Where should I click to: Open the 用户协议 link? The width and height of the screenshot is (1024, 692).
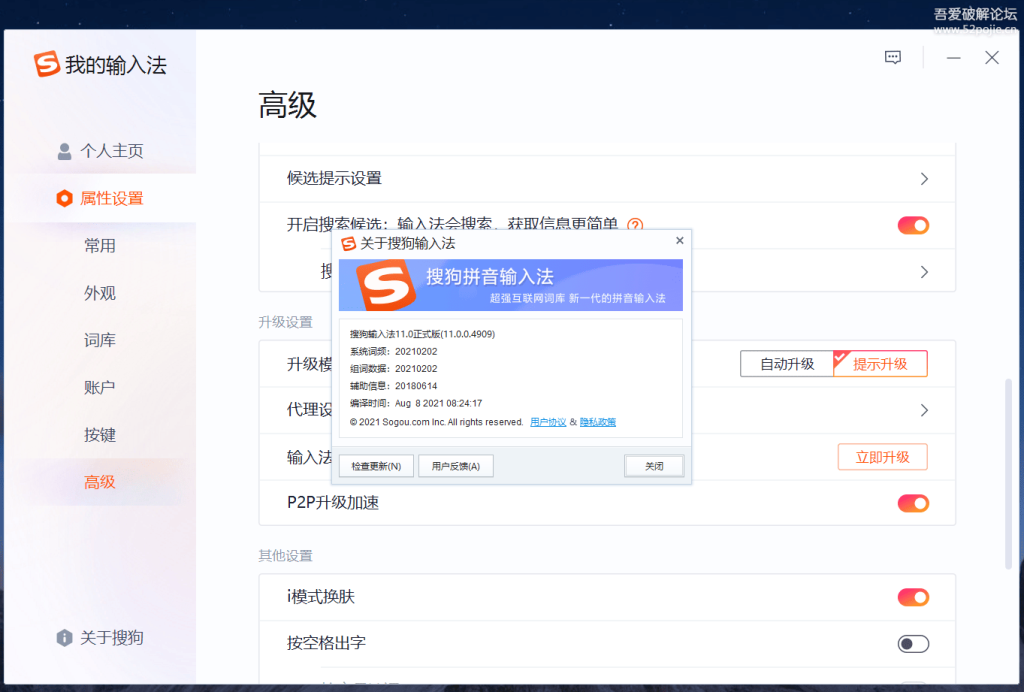(x=548, y=422)
